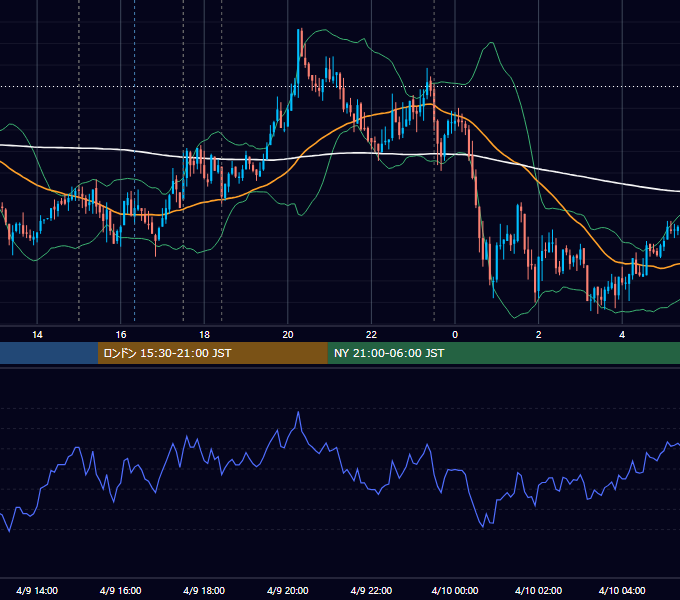The height and width of the screenshot is (600, 680).
Task: Select the NY 21:00-06:00 JST session bar
Action: coord(503,353)
